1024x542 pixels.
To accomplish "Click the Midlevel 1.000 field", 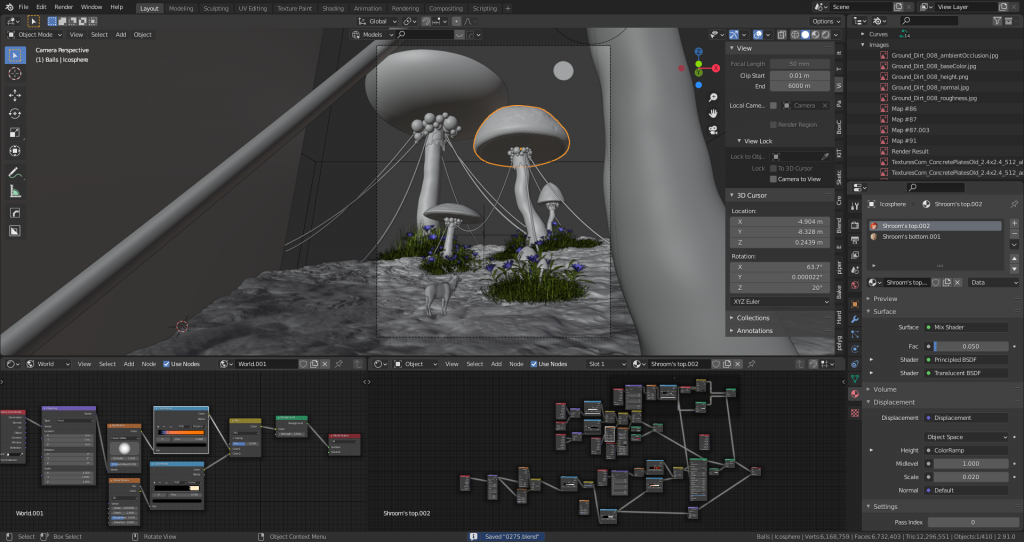I will pyautogui.click(x=970, y=464).
